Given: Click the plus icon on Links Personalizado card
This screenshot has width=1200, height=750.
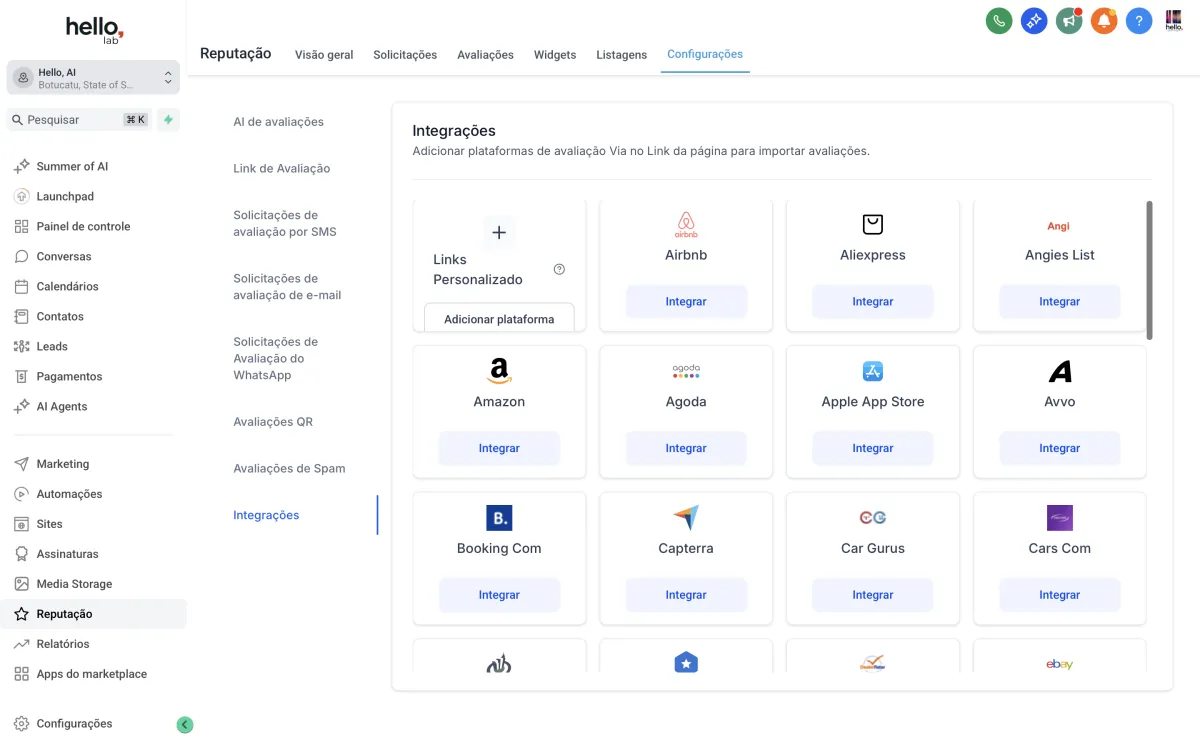Looking at the screenshot, I should [499, 233].
